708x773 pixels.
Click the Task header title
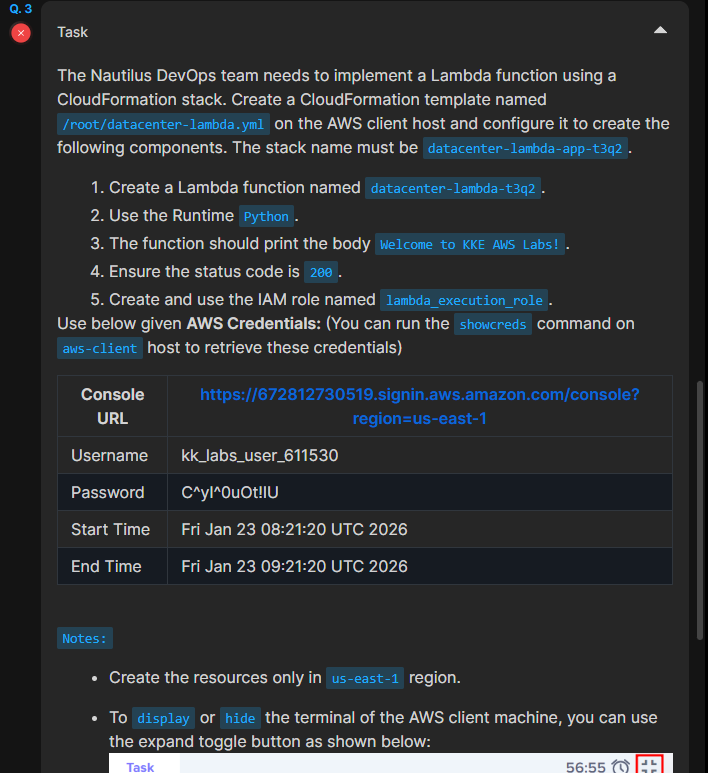pyautogui.click(x=73, y=32)
